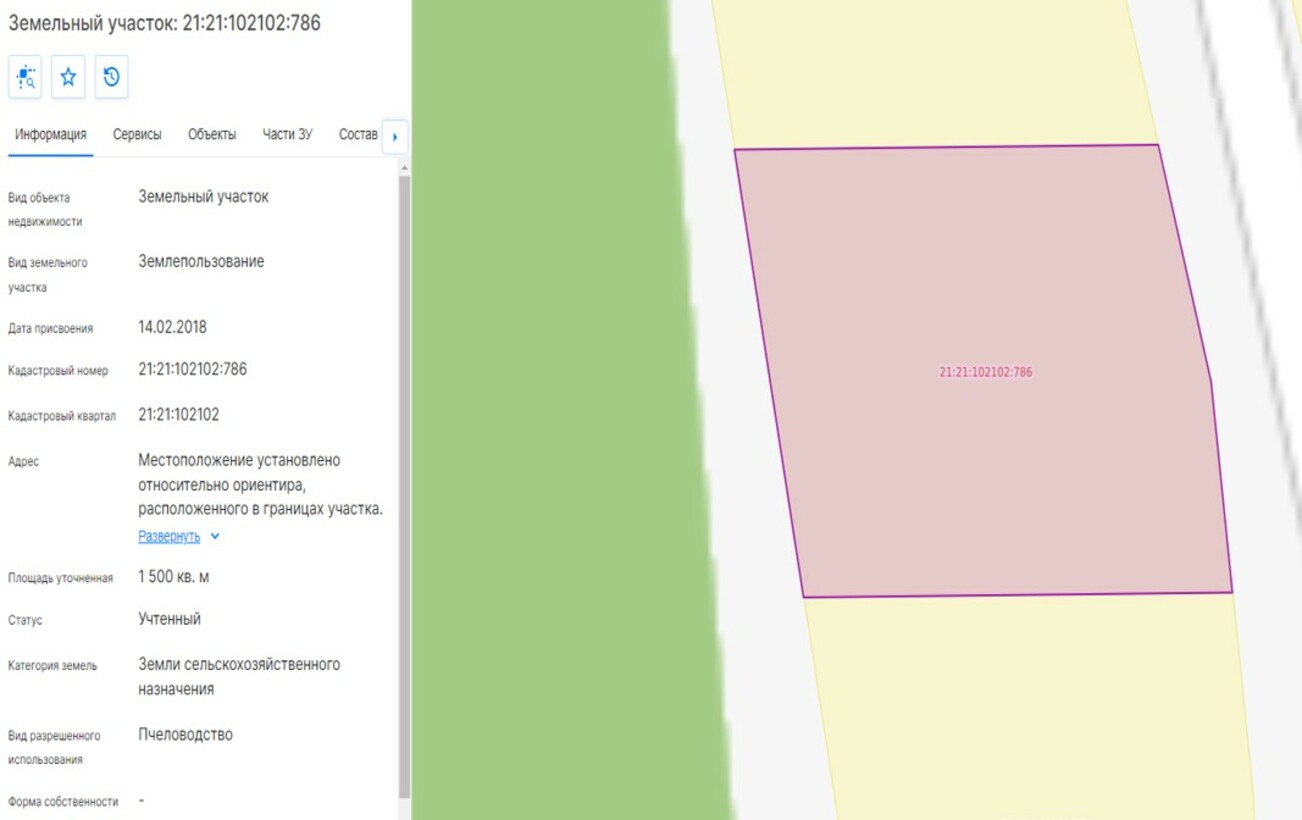Click the area value 1 500 кв. м
The image size is (1302, 820).
coord(173,577)
